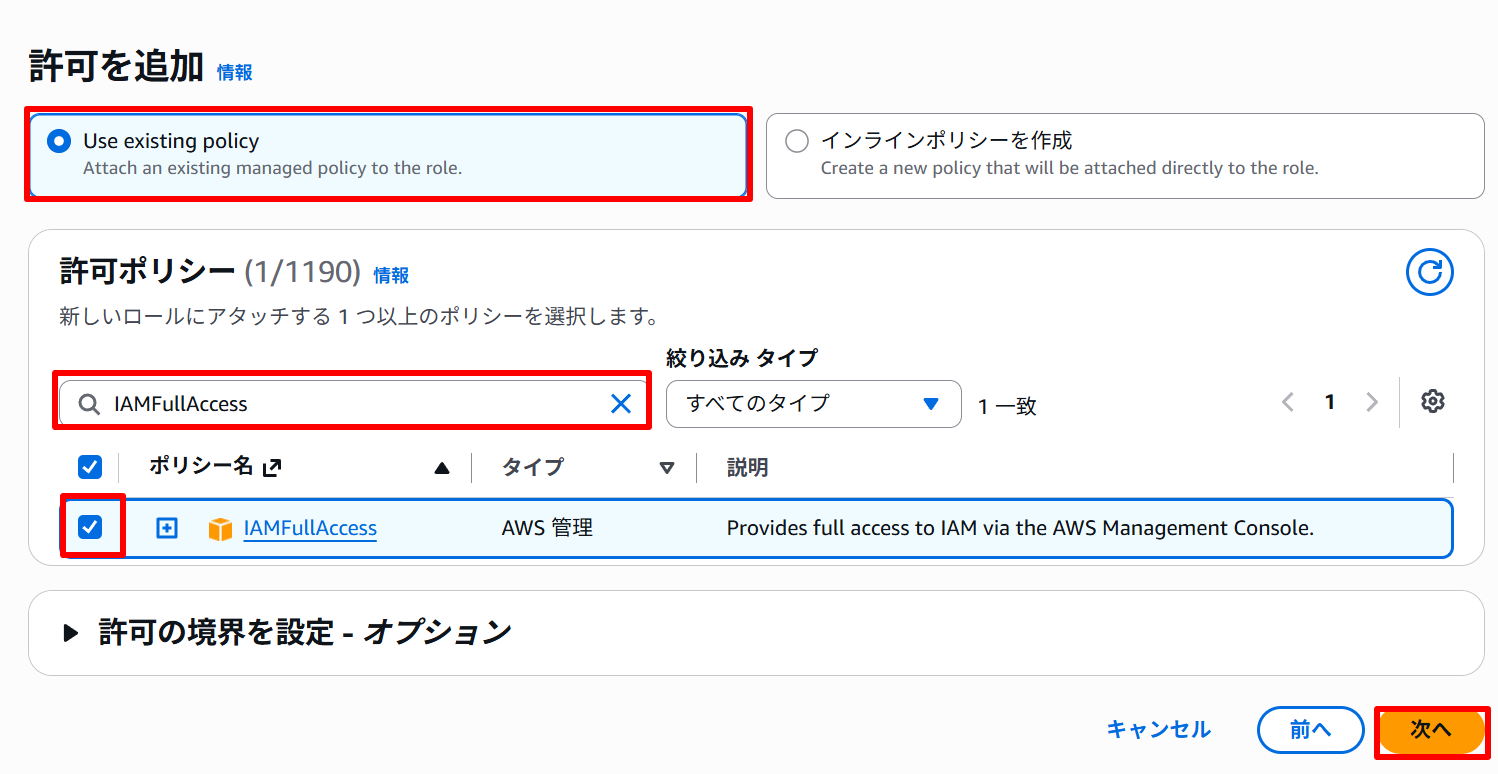Click the キャンセル link

(1159, 730)
